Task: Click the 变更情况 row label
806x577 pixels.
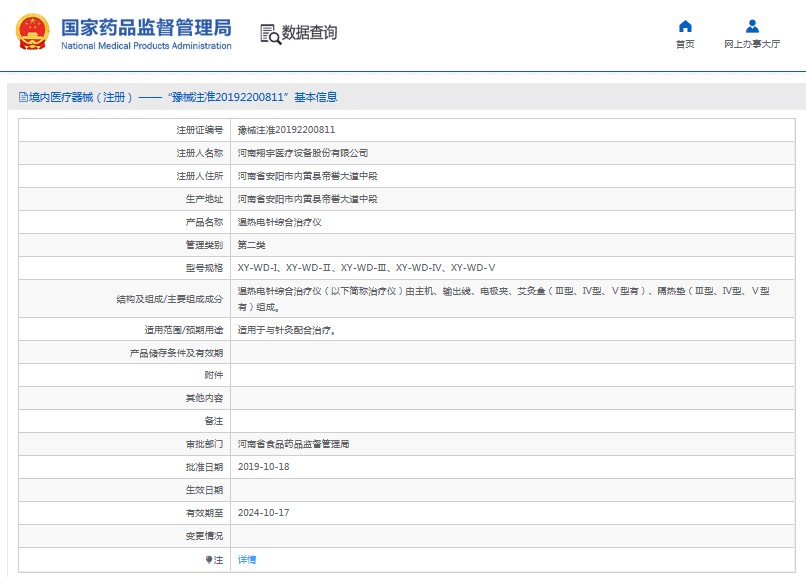Action: pos(205,536)
